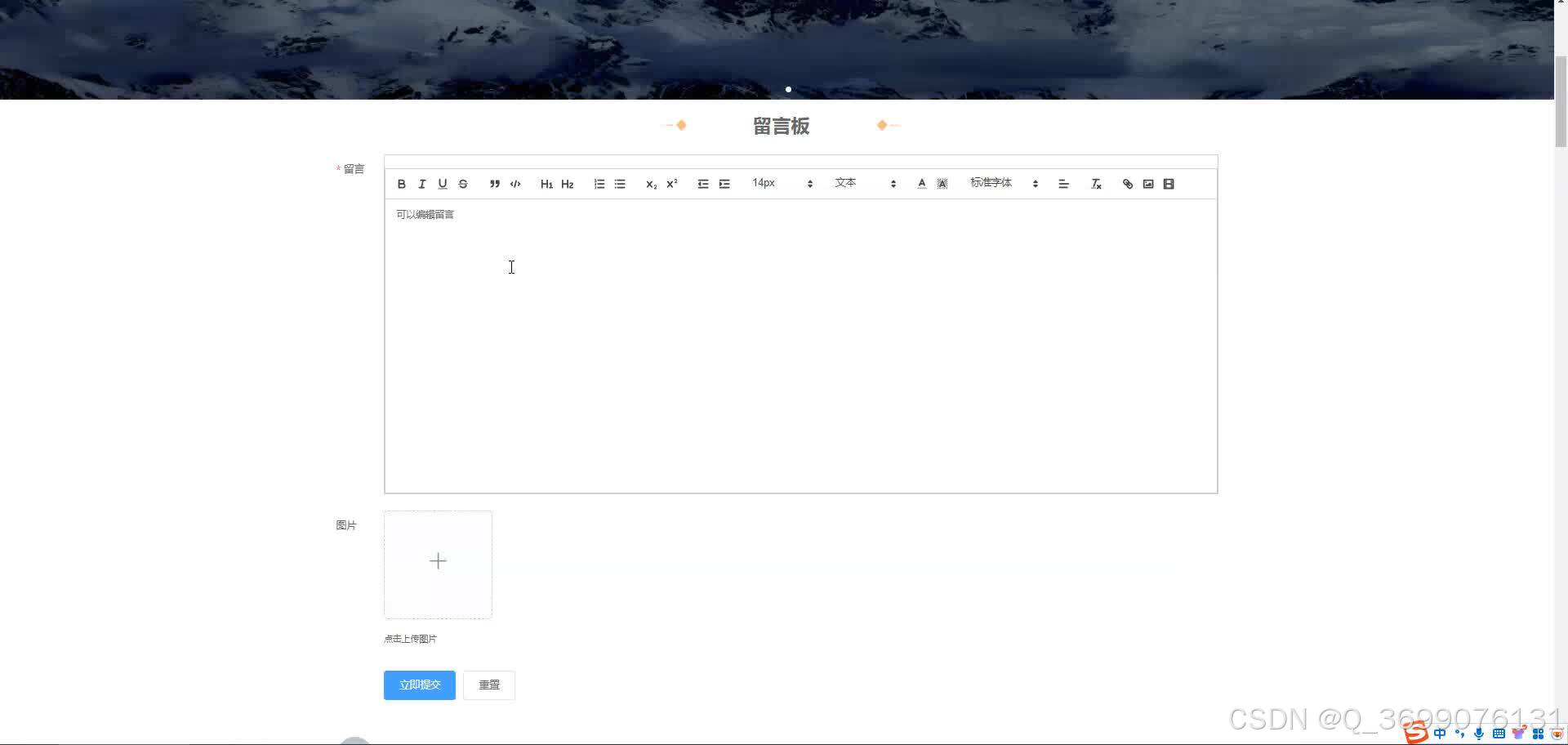The image size is (1568, 745).
Task: Click the 点击上传图片 hint text
Action: (x=410, y=639)
